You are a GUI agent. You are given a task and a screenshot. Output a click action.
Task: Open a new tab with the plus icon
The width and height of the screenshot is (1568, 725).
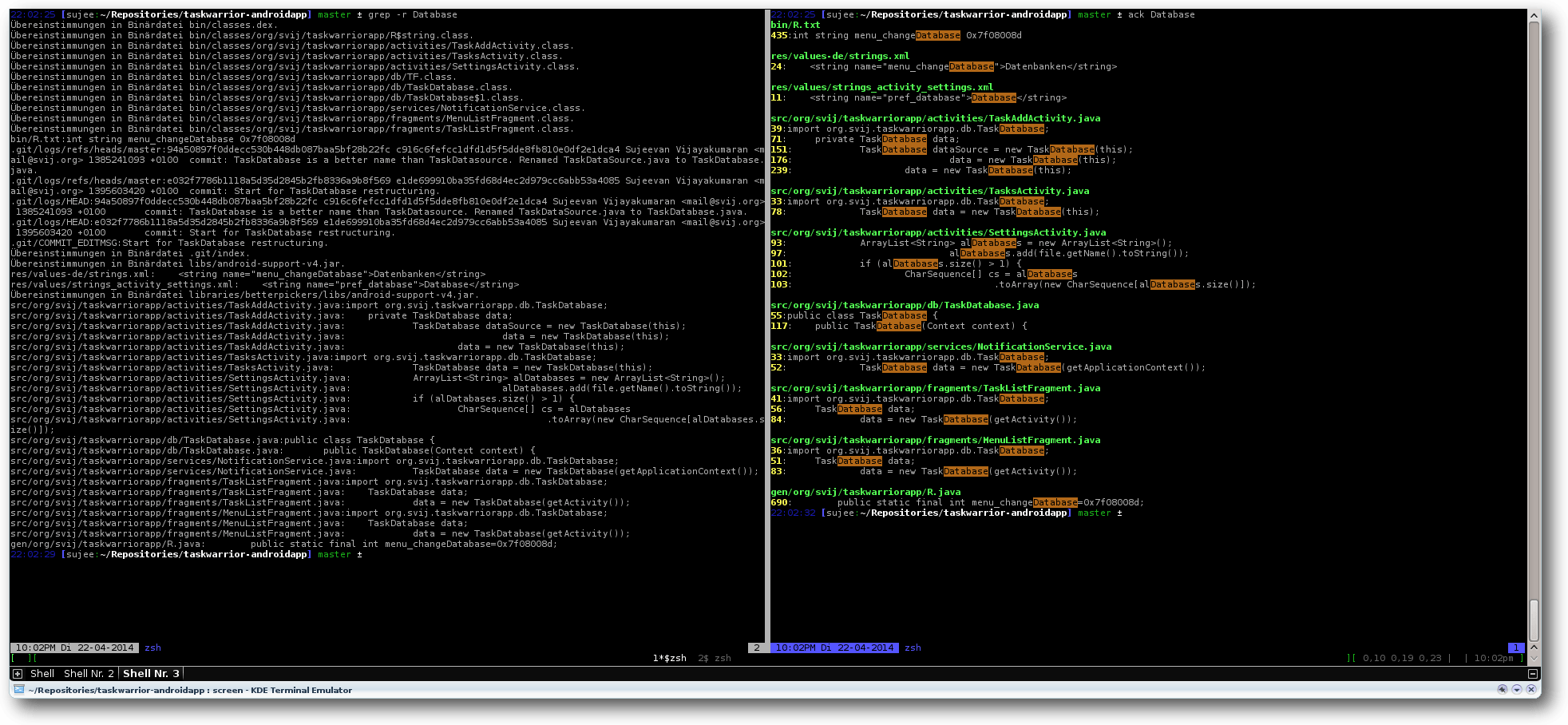coord(18,674)
